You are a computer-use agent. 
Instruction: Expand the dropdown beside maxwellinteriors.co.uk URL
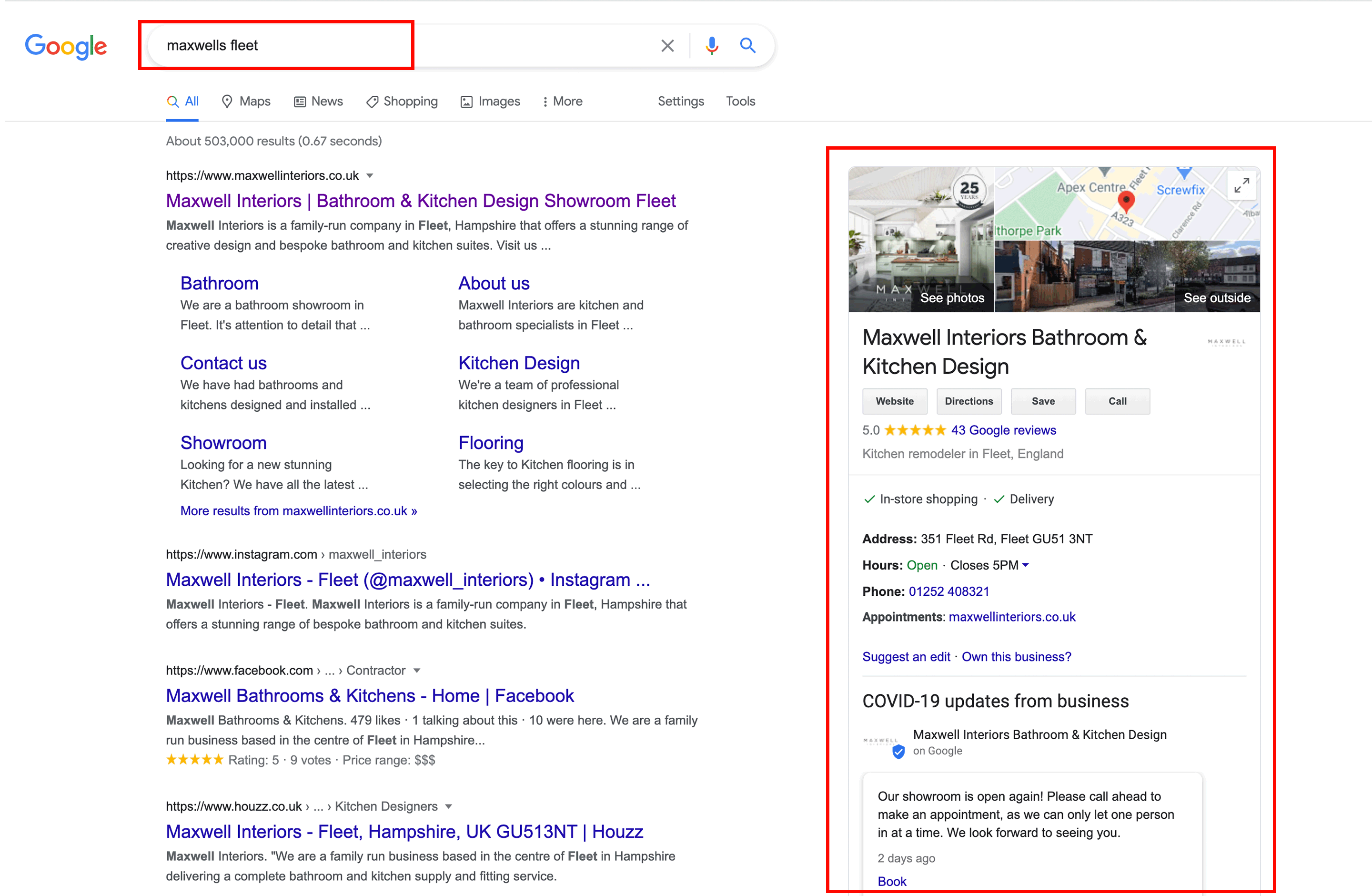(370, 176)
